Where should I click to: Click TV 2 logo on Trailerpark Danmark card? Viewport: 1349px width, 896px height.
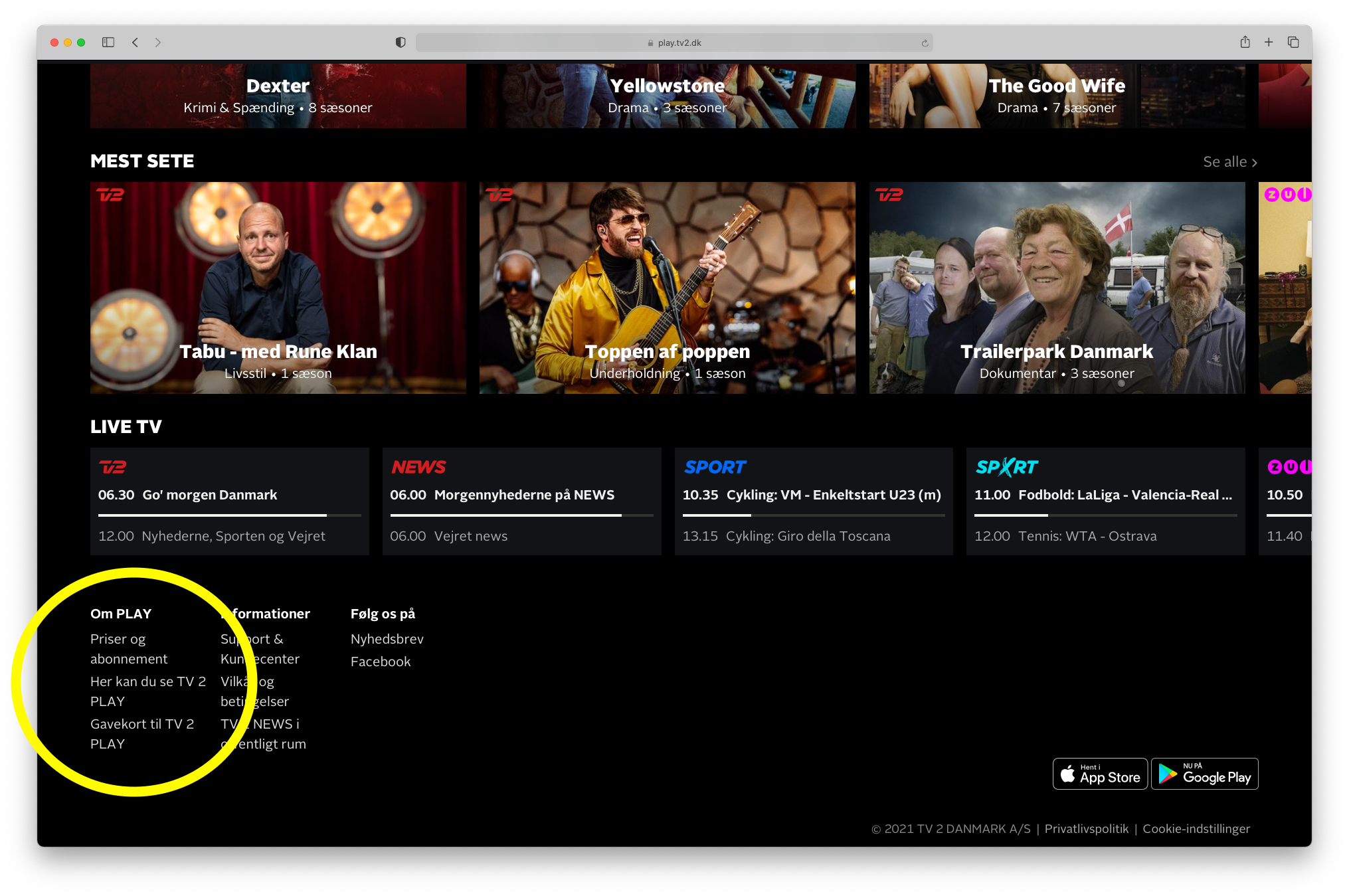[x=889, y=195]
